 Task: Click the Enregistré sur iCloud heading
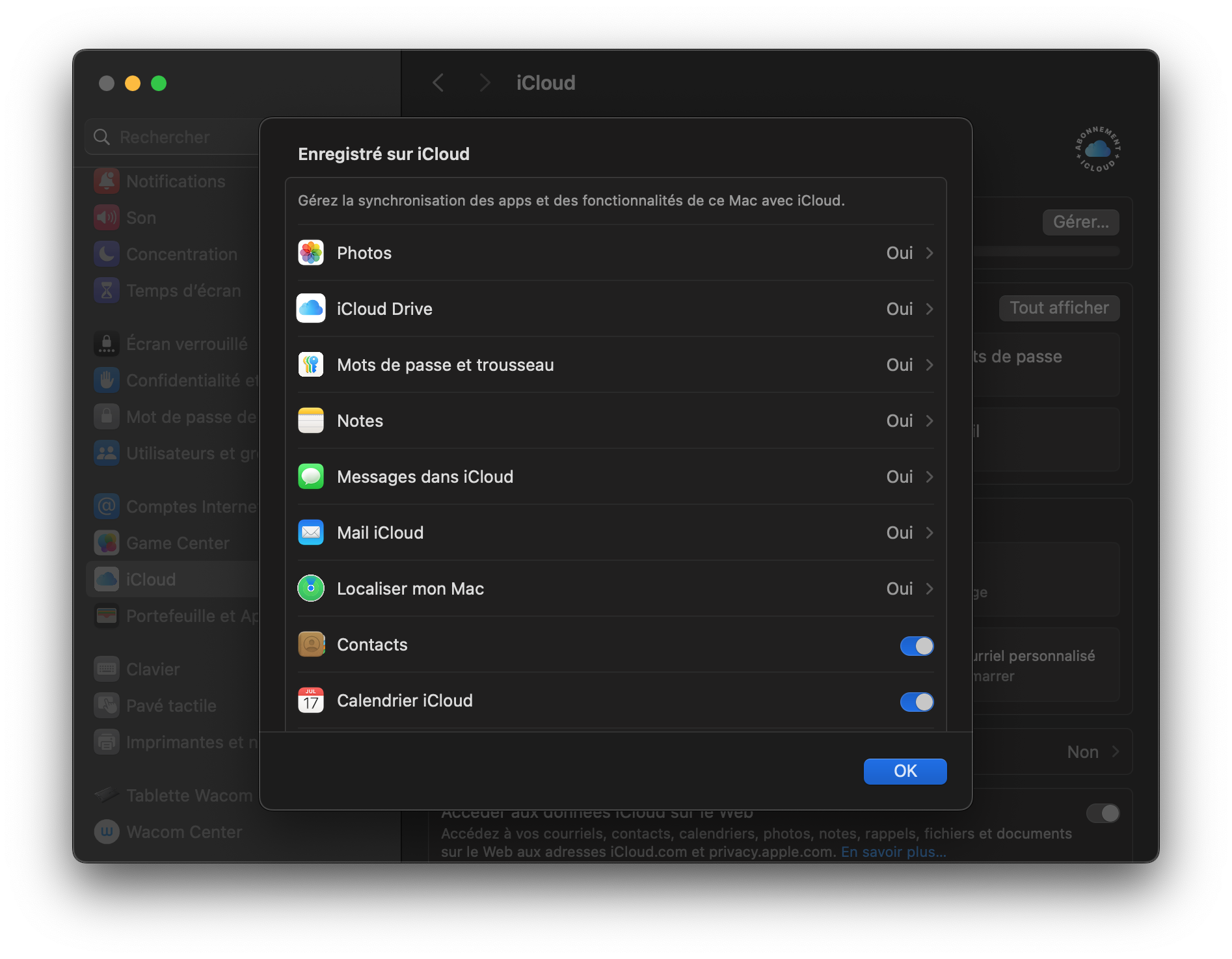[384, 154]
